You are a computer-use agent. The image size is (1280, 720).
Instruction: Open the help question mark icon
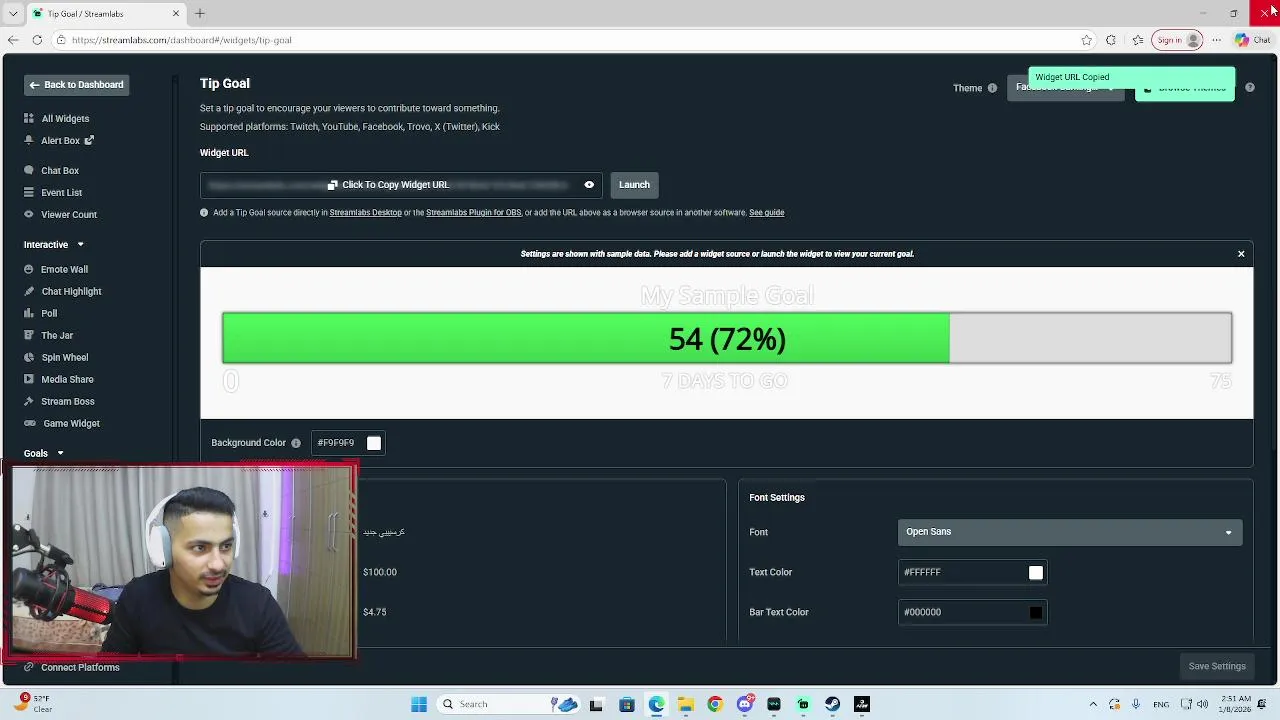pos(1249,88)
